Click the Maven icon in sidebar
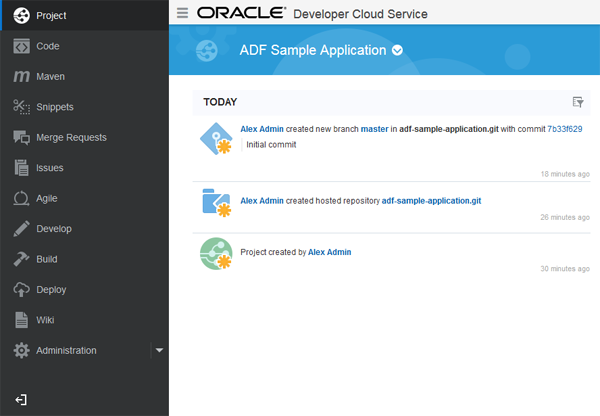 tap(21, 76)
